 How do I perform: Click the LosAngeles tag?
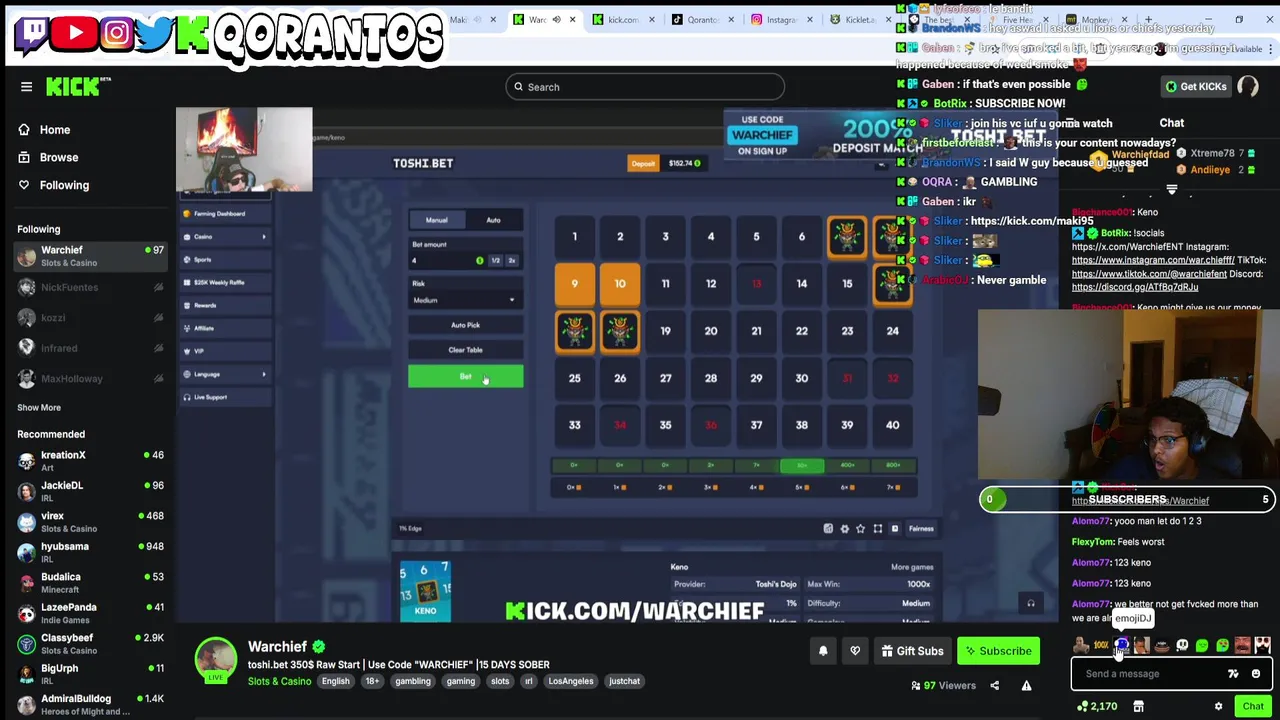(x=571, y=681)
